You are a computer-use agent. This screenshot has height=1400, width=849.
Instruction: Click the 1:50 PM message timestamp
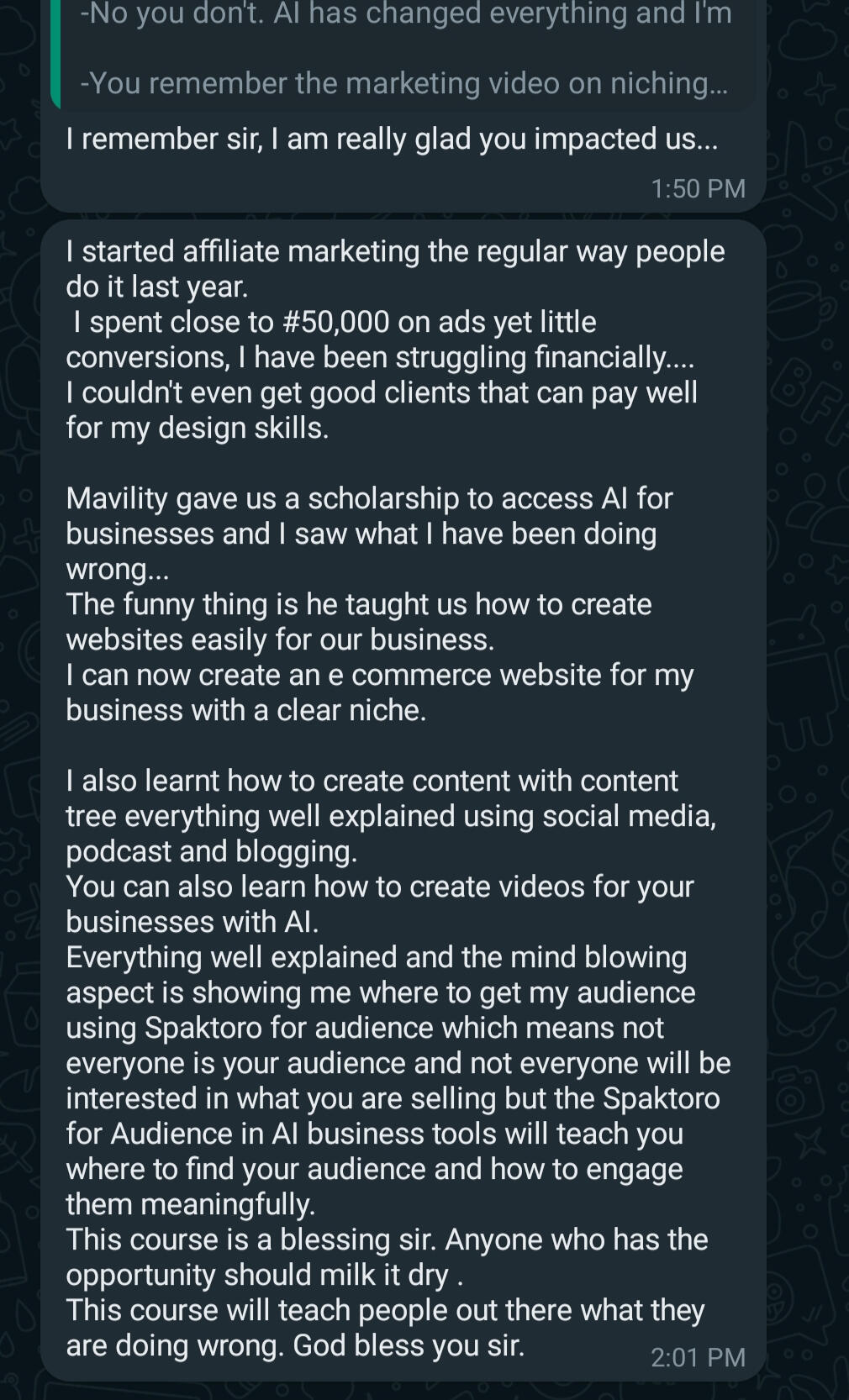698,188
